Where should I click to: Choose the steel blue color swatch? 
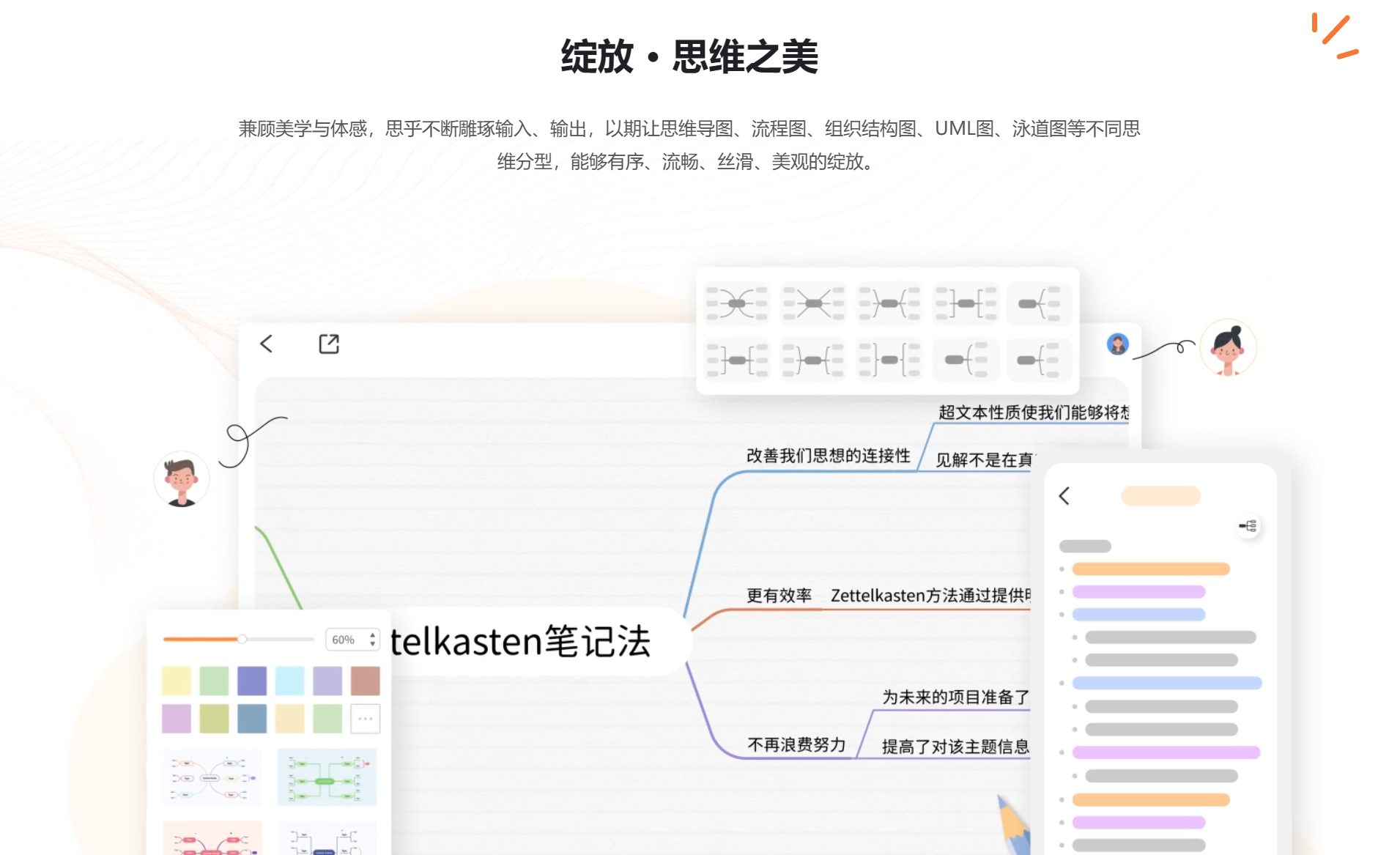pos(252,719)
